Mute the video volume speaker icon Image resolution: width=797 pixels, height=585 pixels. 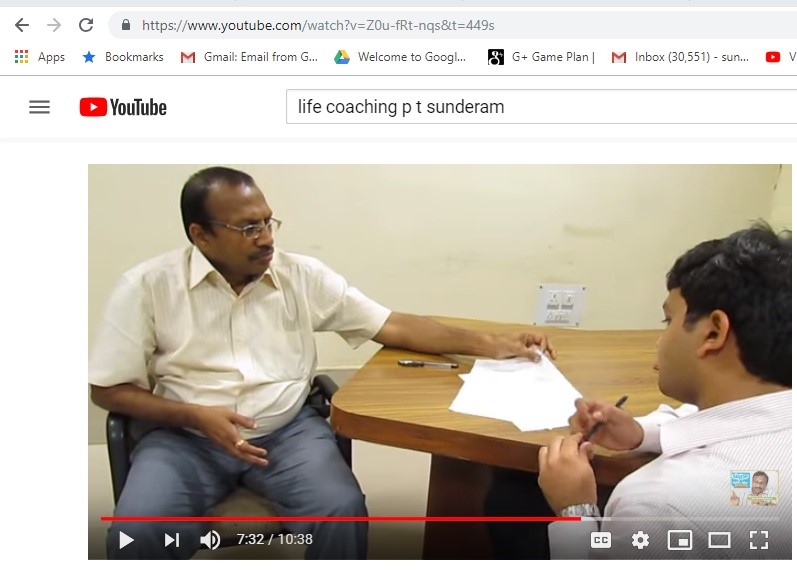[210, 540]
